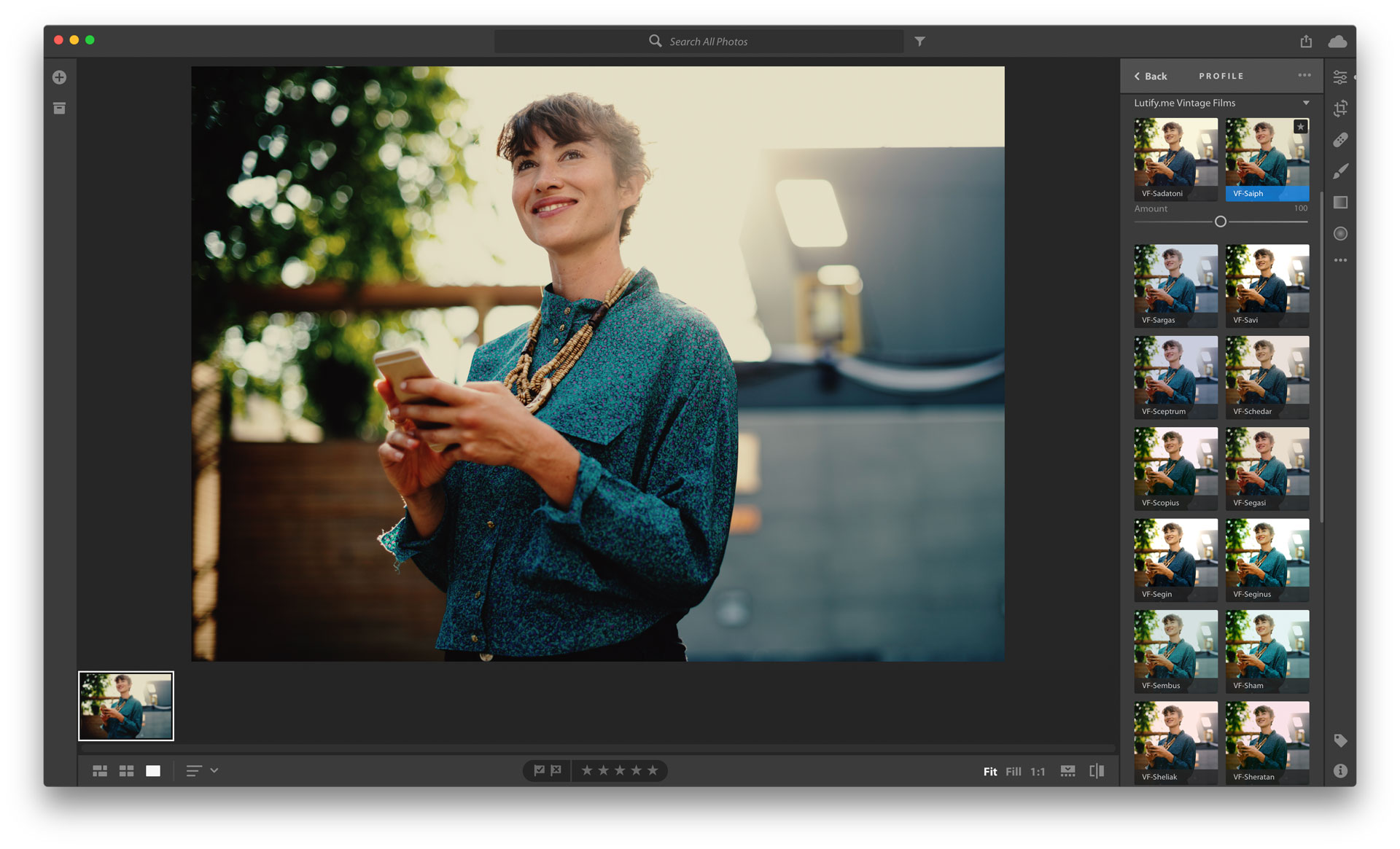Toggle the filmstrip visibility icon
Image resolution: width=1400 pixels, height=849 pixels.
(1067, 771)
